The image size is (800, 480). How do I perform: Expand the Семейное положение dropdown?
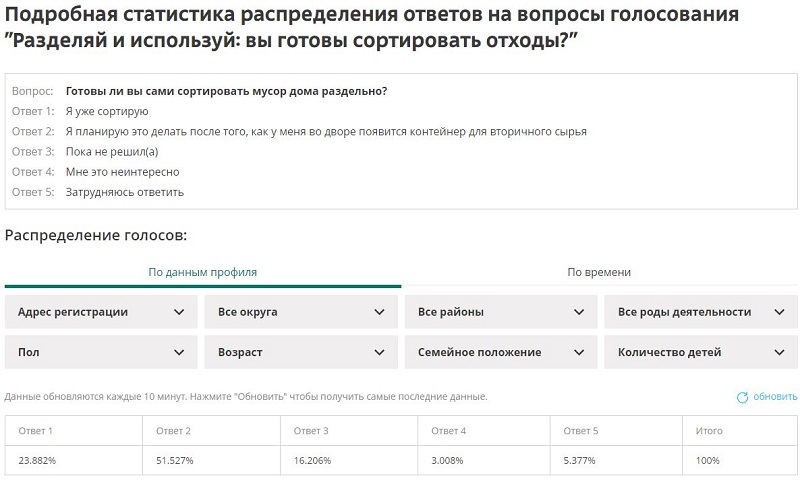[500, 352]
